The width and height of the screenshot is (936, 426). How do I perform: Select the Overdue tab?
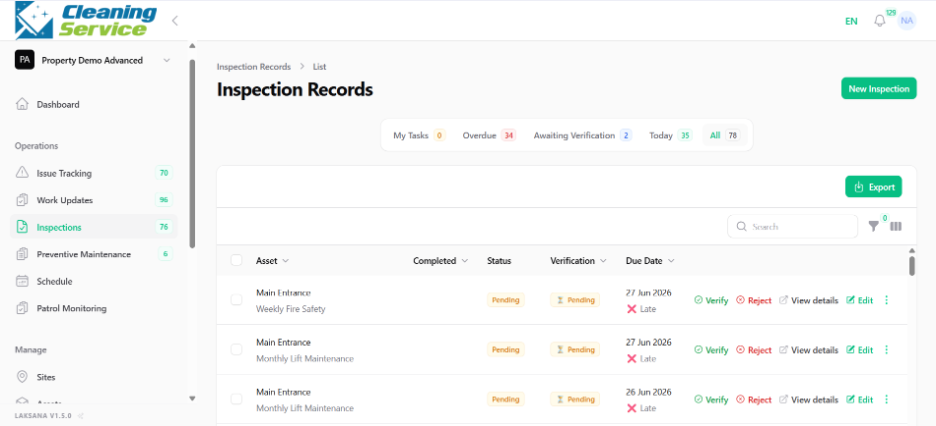tap(488, 135)
